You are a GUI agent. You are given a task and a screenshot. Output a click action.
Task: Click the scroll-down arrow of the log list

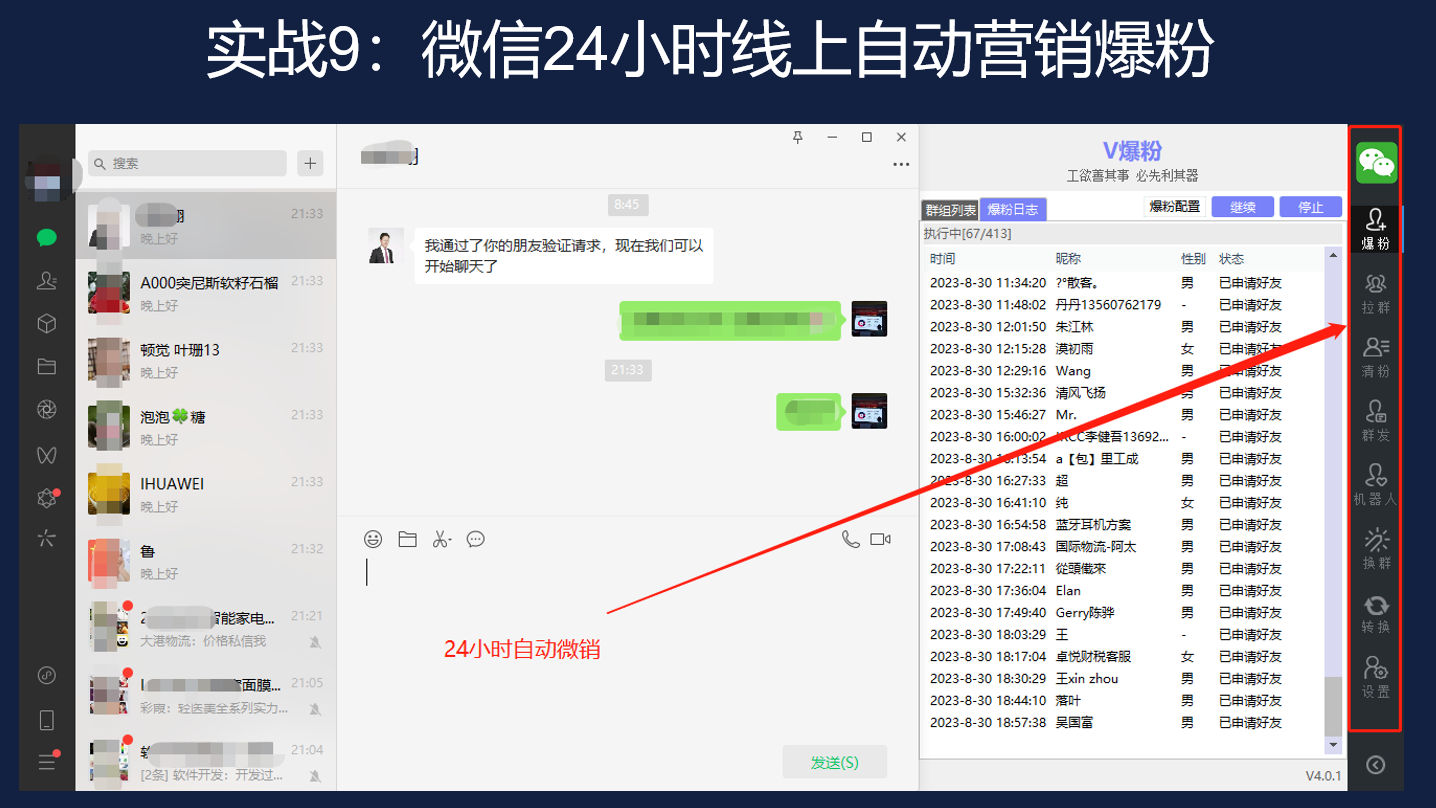point(1333,745)
